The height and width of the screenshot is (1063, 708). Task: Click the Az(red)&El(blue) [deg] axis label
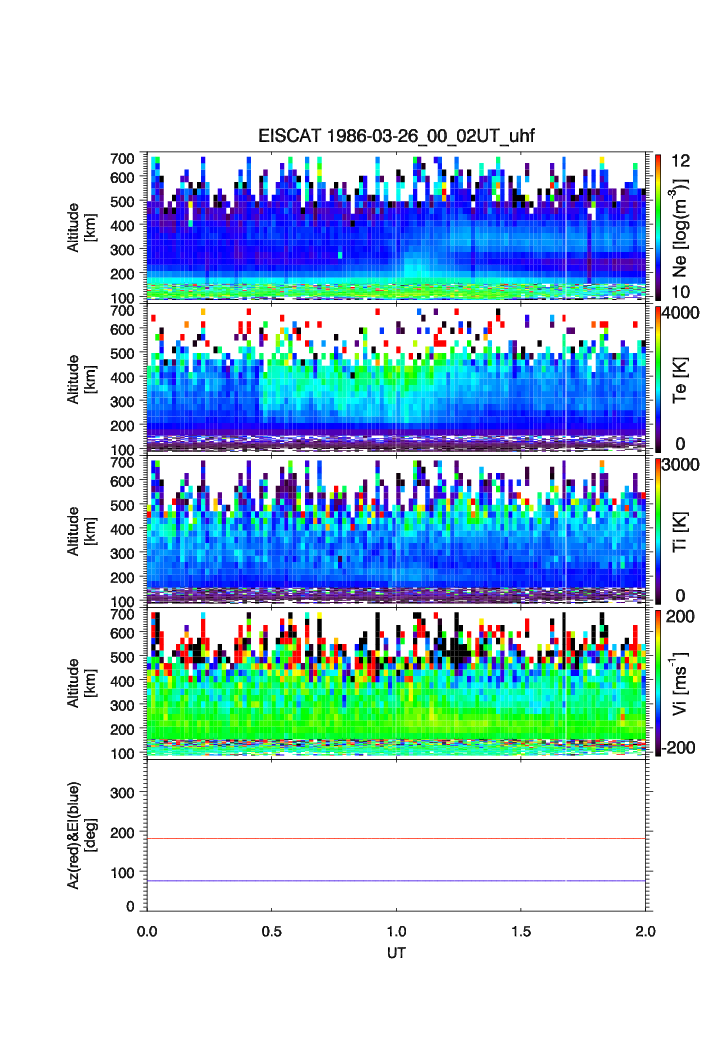(x=80, y=835)
